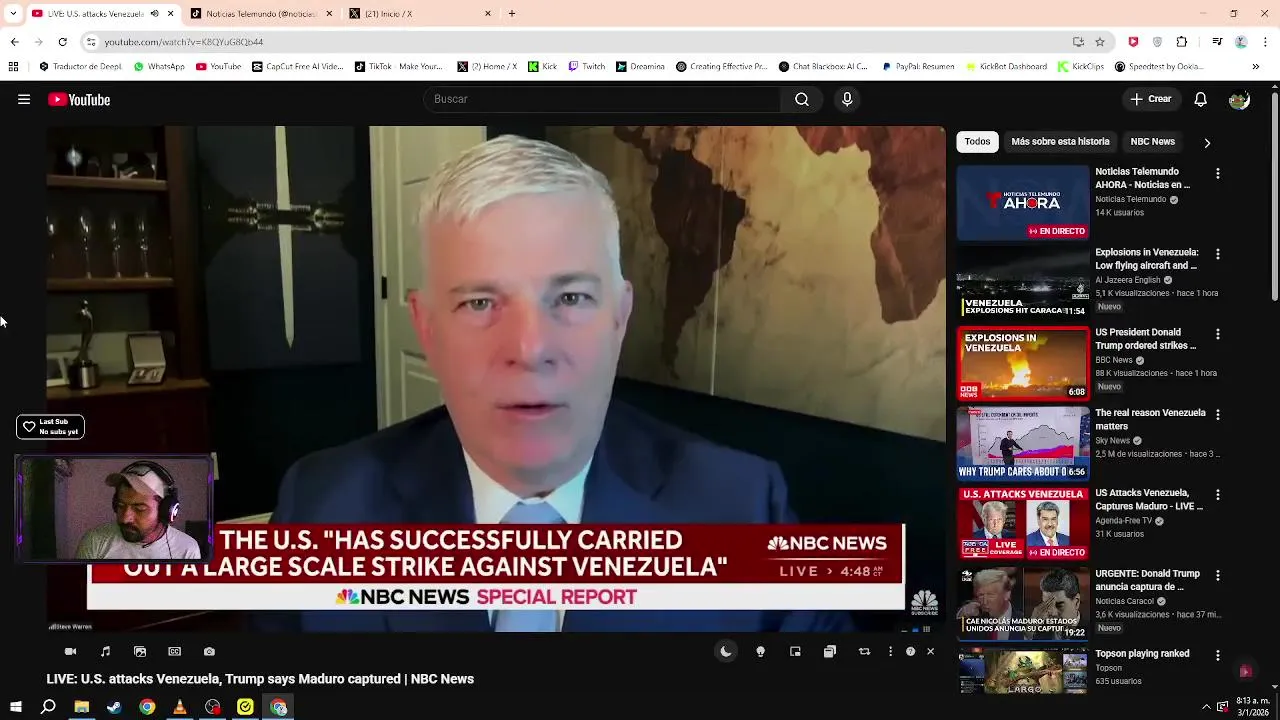Open the Speedtest by Ookla bookmark

(x=1159, y=67)
